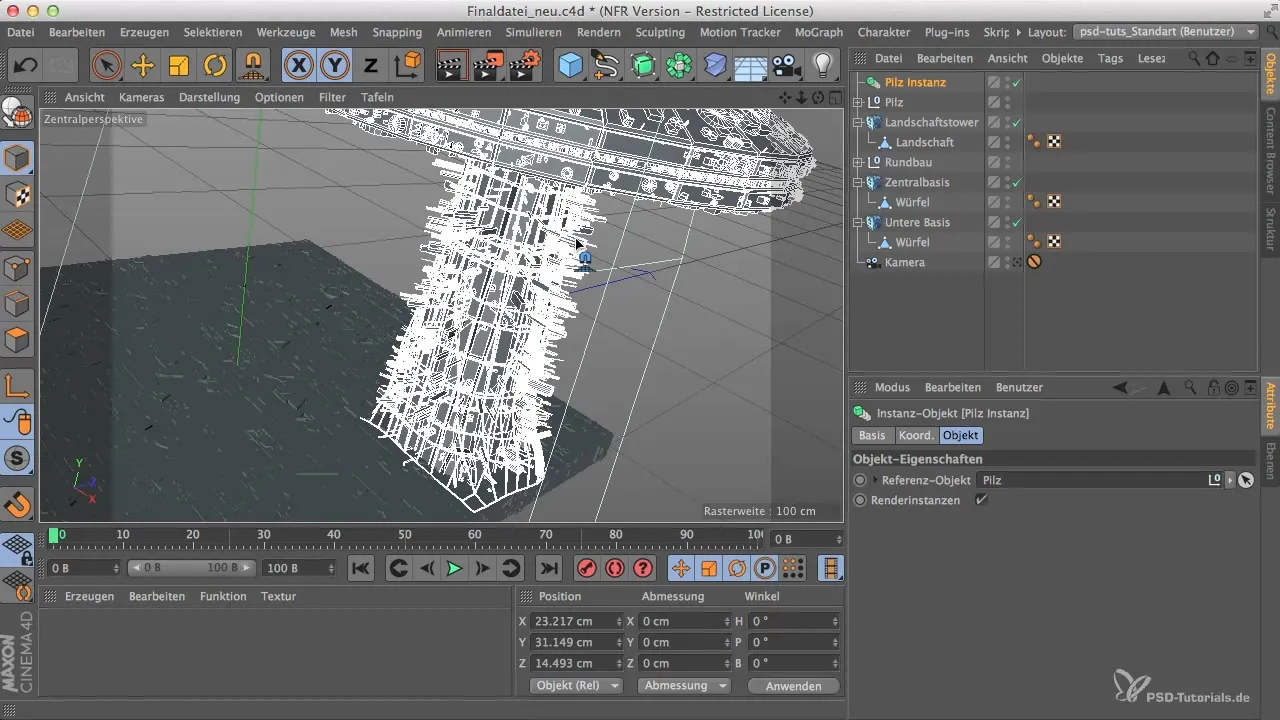Open viewport Kameras menu
1280x720 pixels.
click(x=141, y=97)
